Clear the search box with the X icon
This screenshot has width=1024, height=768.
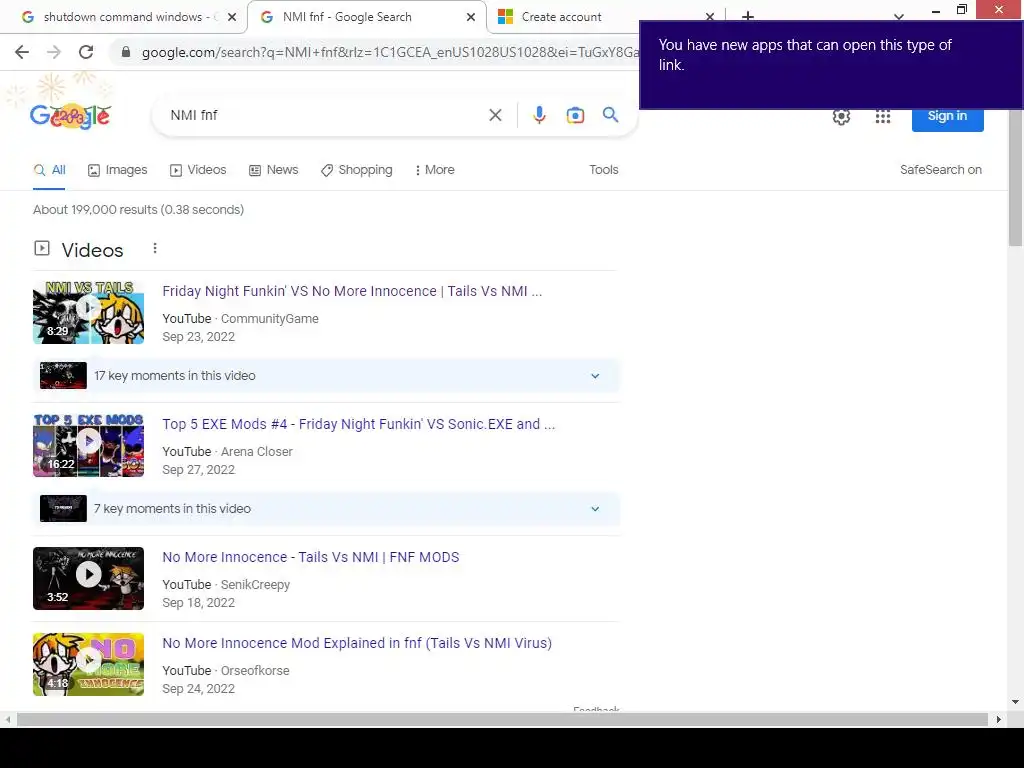(495, 116)
